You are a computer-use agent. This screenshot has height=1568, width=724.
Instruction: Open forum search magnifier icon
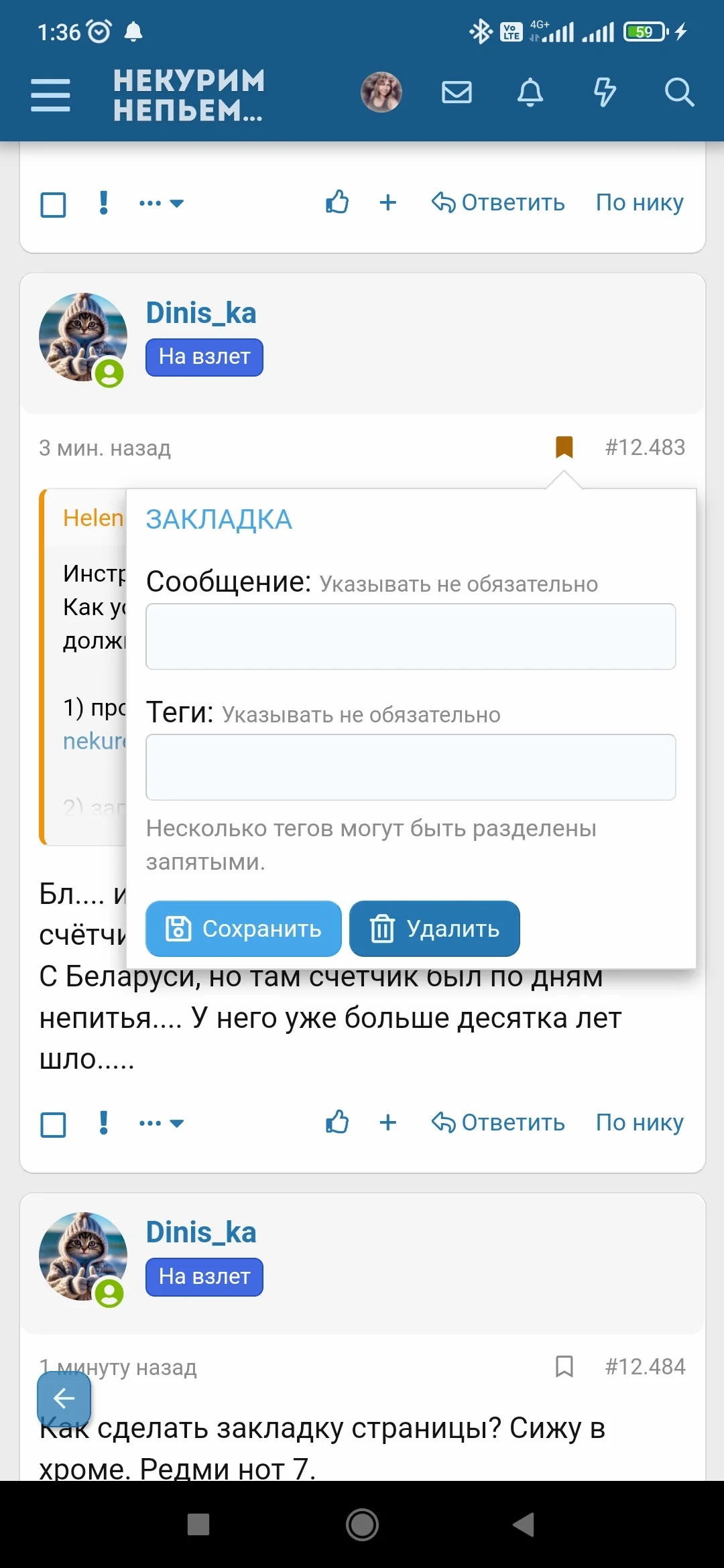[678, 92]
